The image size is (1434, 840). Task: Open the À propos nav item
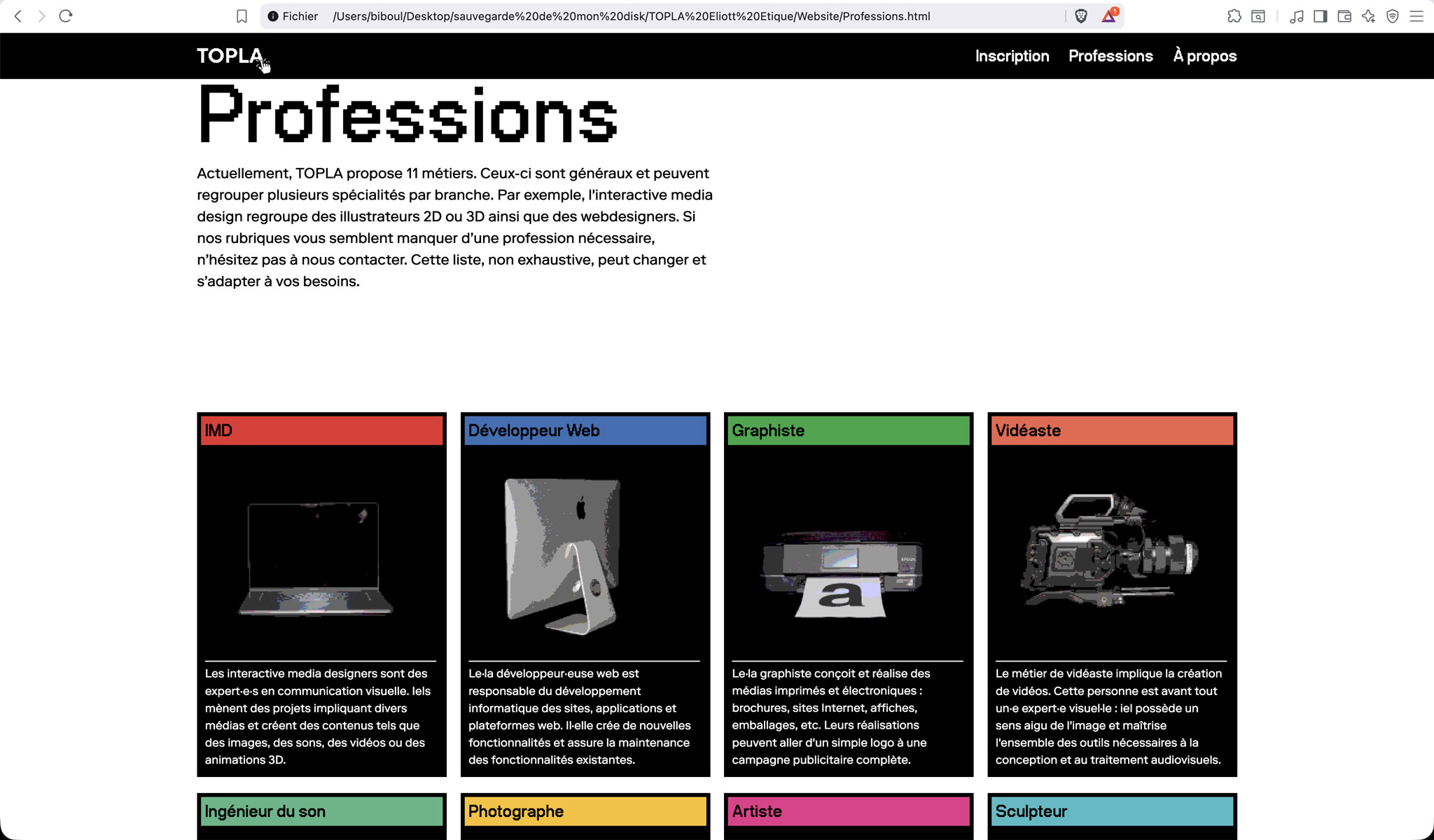pos(1204,56)
